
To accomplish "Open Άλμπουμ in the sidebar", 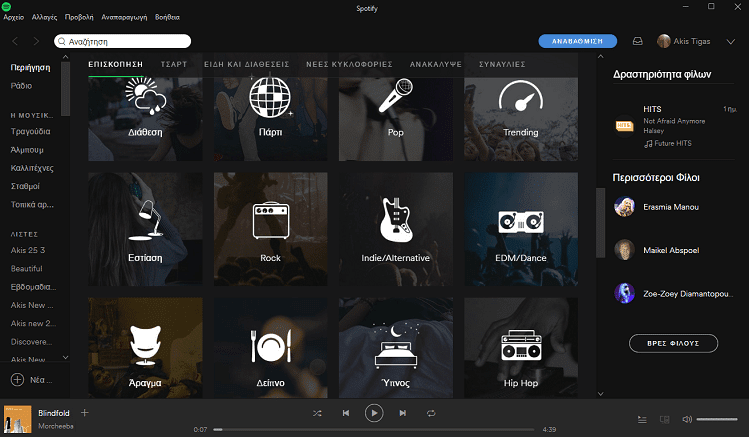I will pyautogui.click(x=27, y=150).
